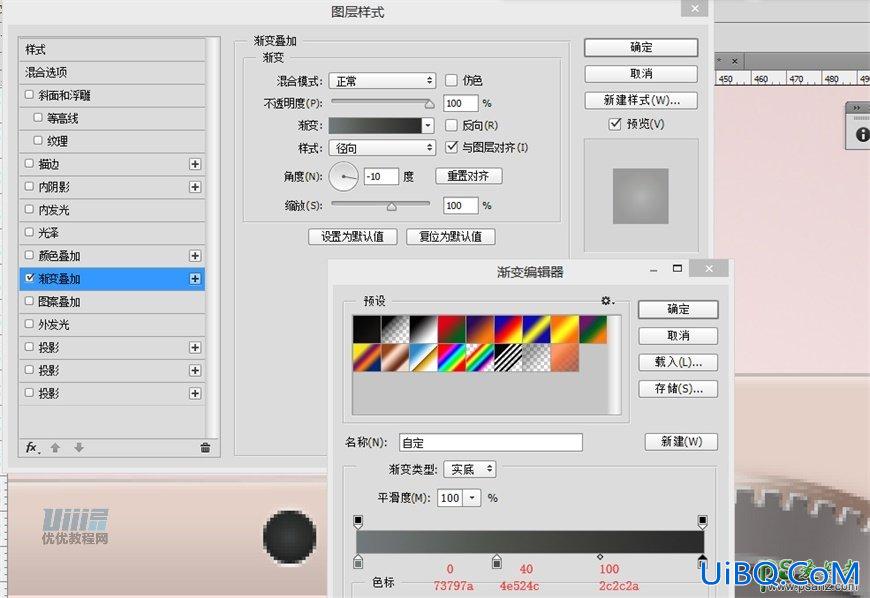Viewport: 870px width, 598px height.
Task: Click the info icon in the right panel
Action: [x=862, y=134]
